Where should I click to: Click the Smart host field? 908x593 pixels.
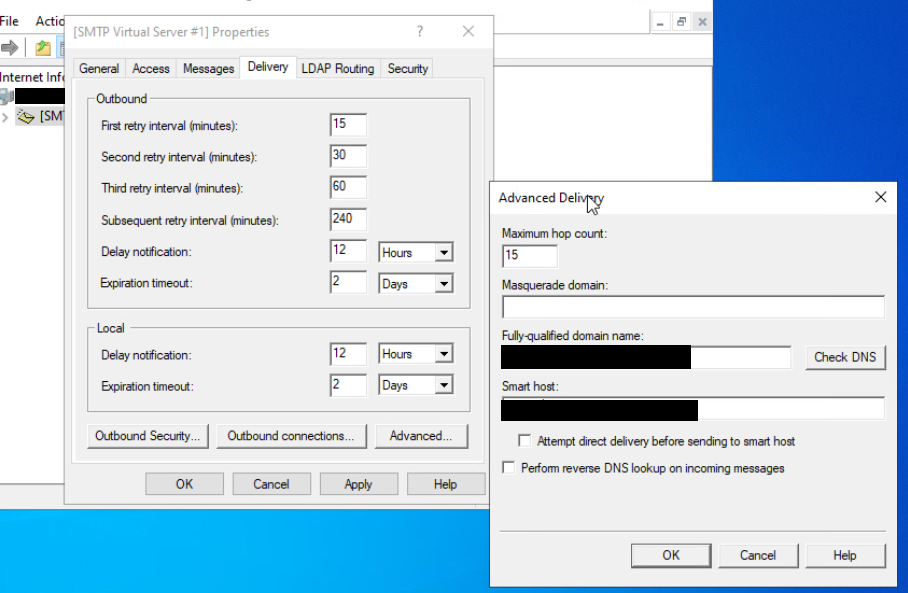(x=693, y=409)
